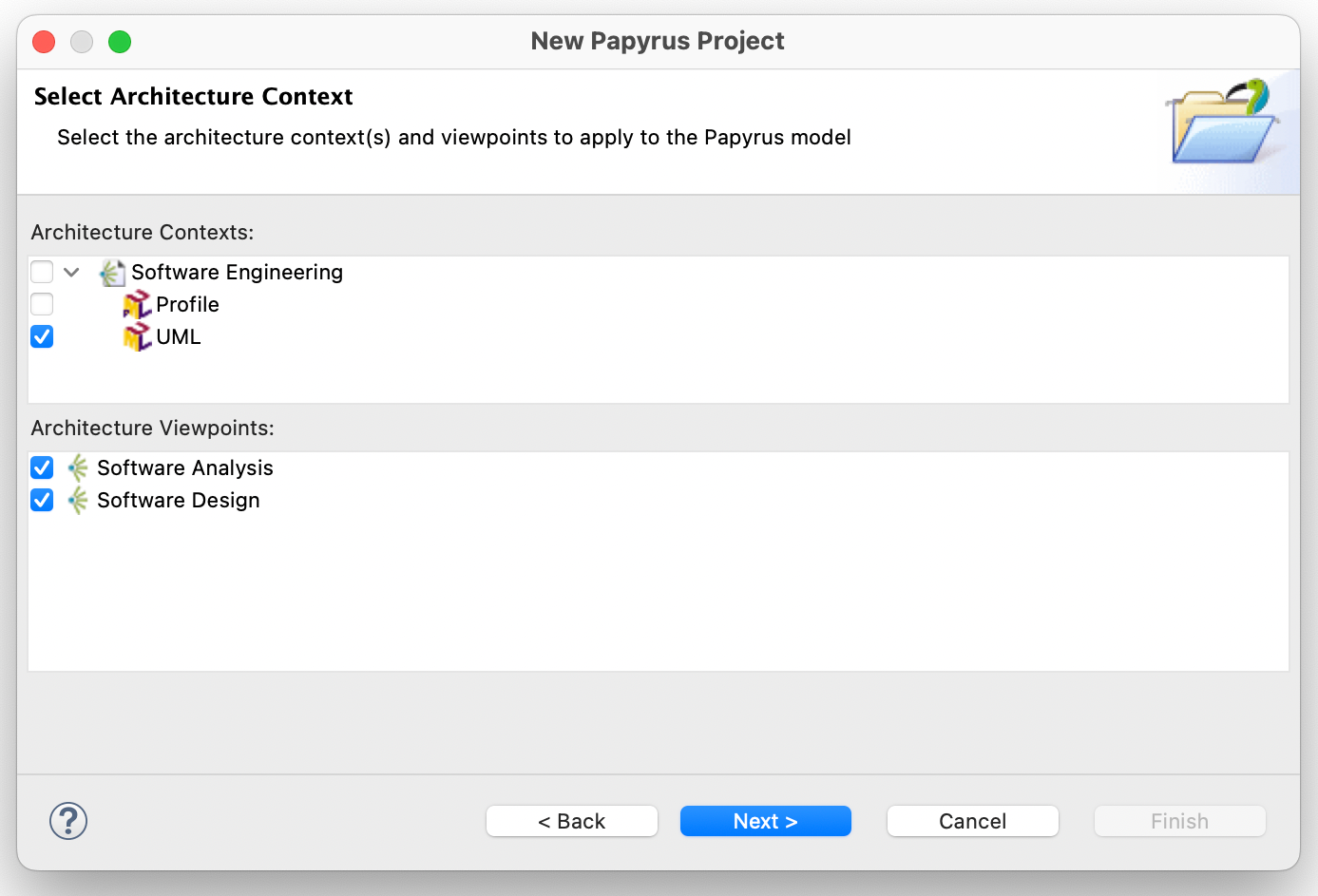Click the Software Analysis viewpoint icon
This screenshot has height=896, width=1318.
pos(78,468)
